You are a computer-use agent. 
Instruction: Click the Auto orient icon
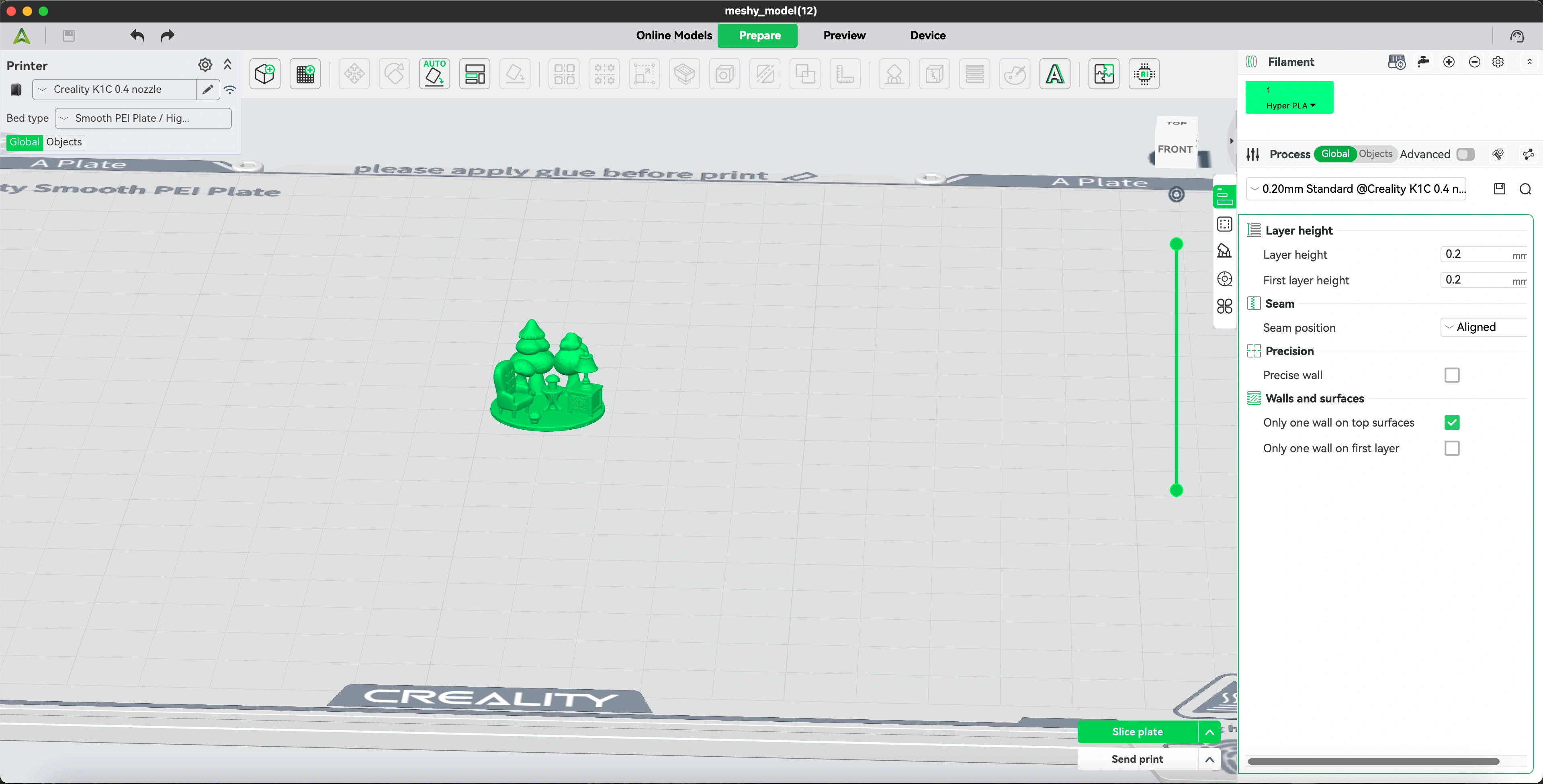[434, 74]
